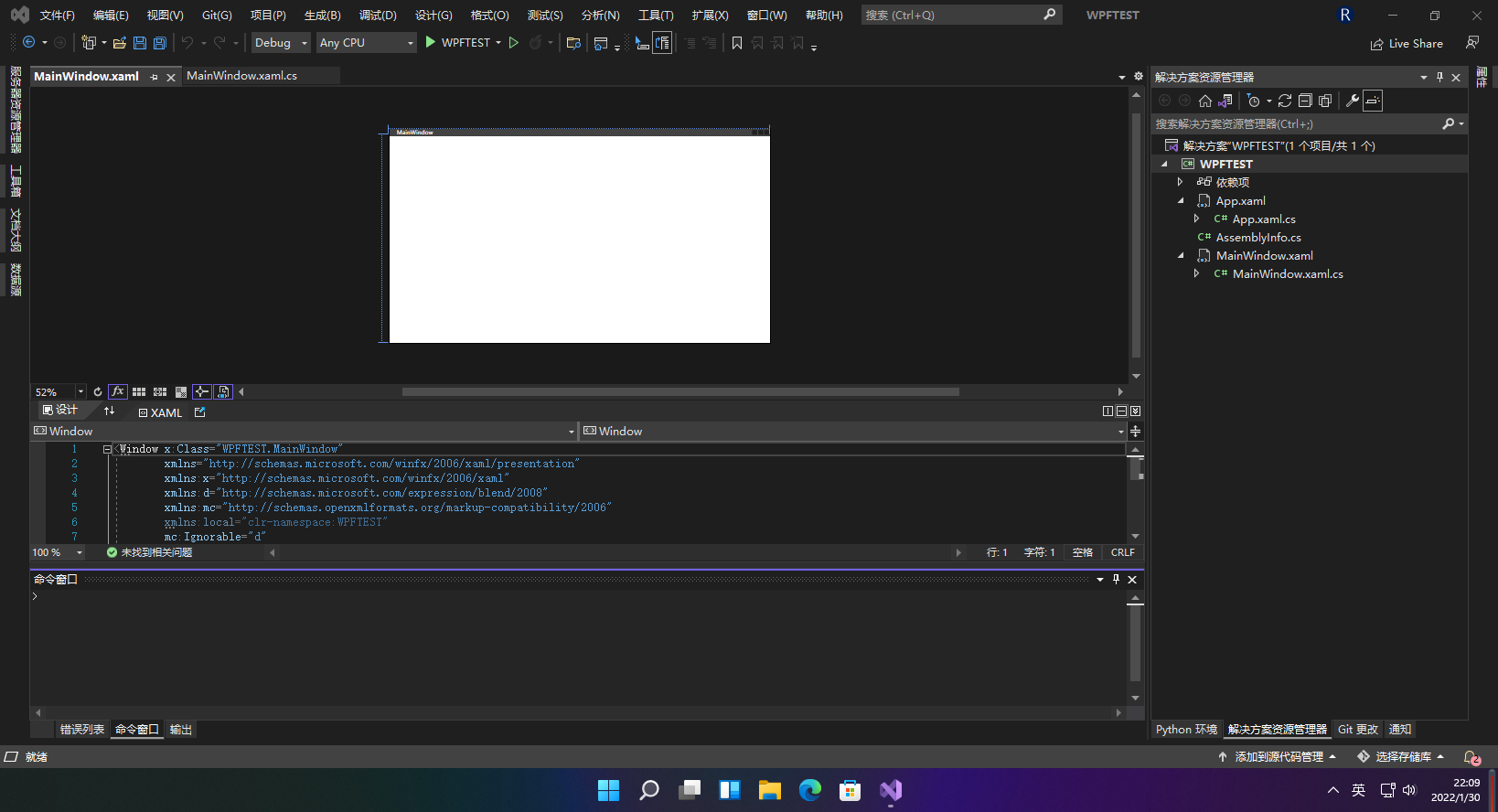Click horizontal split layout icon
This screenshot has height=812, width=1498.
pos(1122,411)
